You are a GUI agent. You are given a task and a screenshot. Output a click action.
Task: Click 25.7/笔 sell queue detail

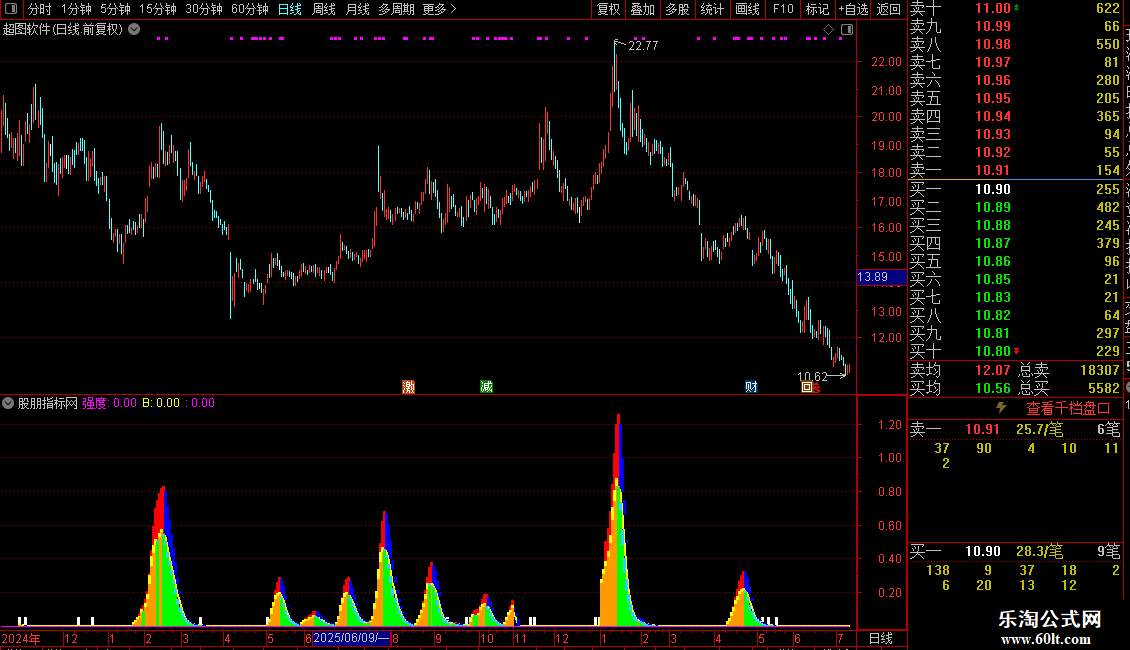(1039, 429)
